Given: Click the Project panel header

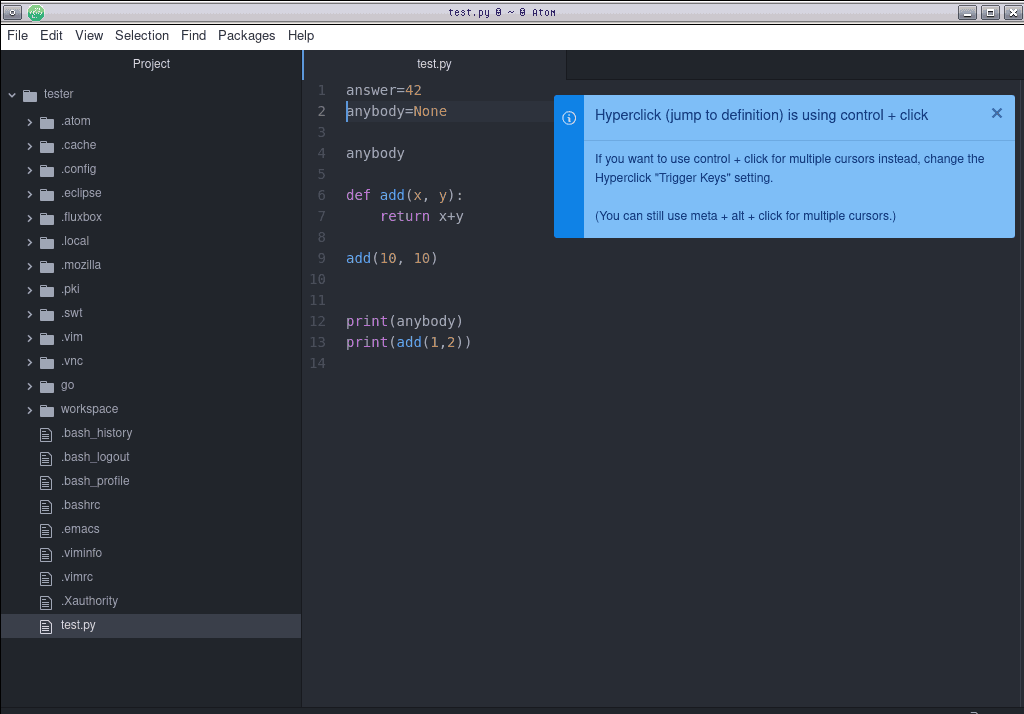Looking at the screenshot, I should click(151, 64).
